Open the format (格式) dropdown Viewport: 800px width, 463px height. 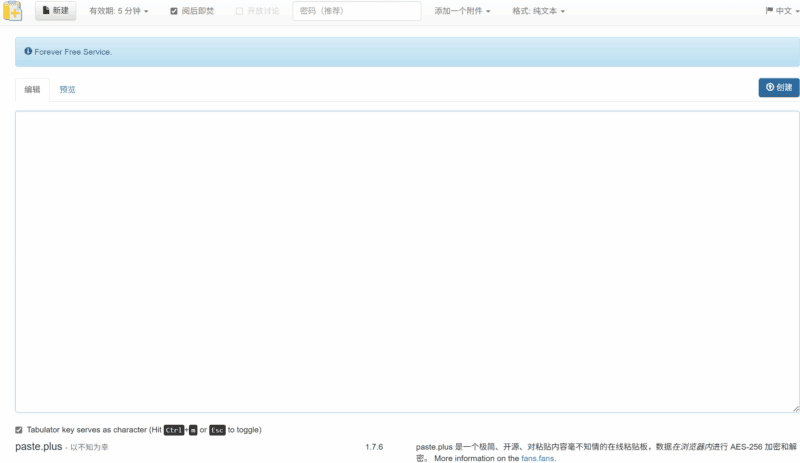(x=538, y=11)
